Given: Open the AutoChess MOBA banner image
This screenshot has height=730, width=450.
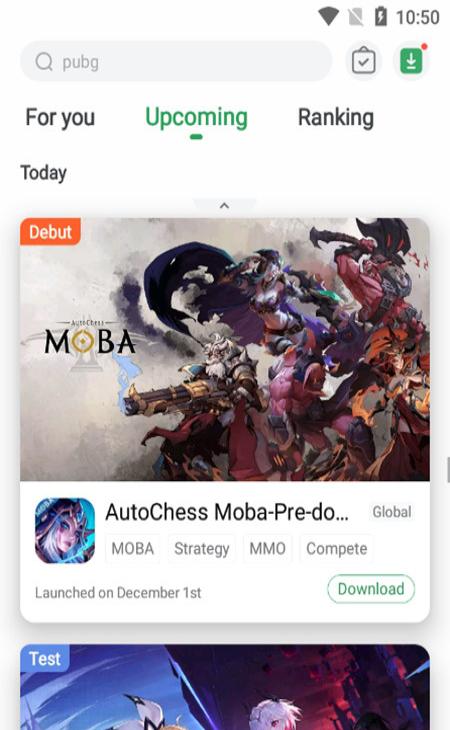Looking at the screenshot, I should click(225, 349).
